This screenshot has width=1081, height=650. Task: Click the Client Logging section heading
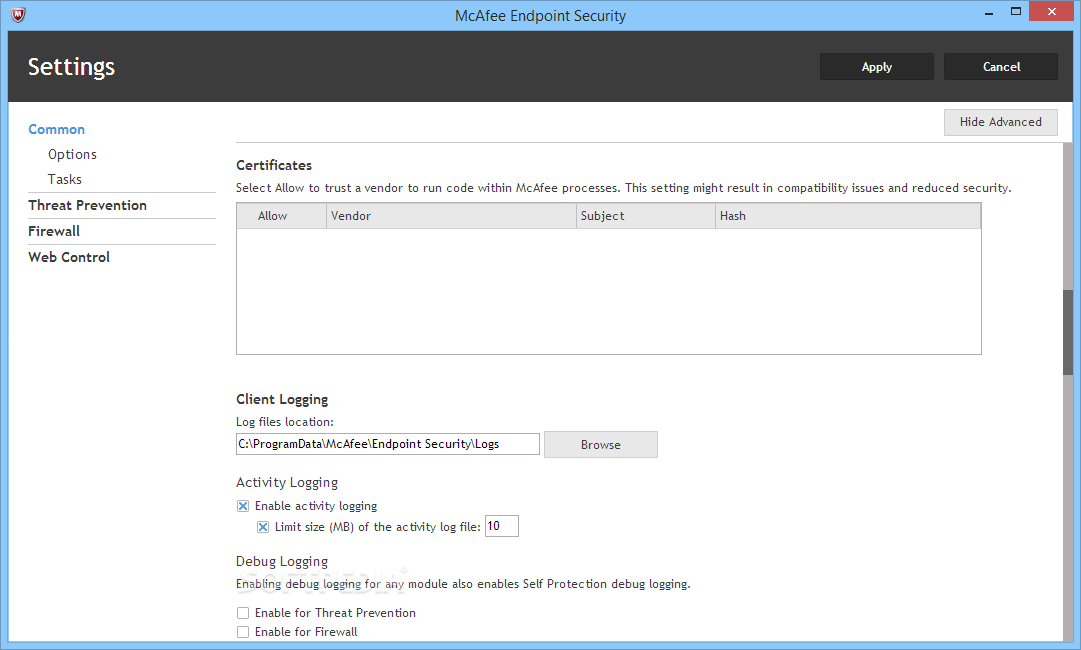pos(282,400)
